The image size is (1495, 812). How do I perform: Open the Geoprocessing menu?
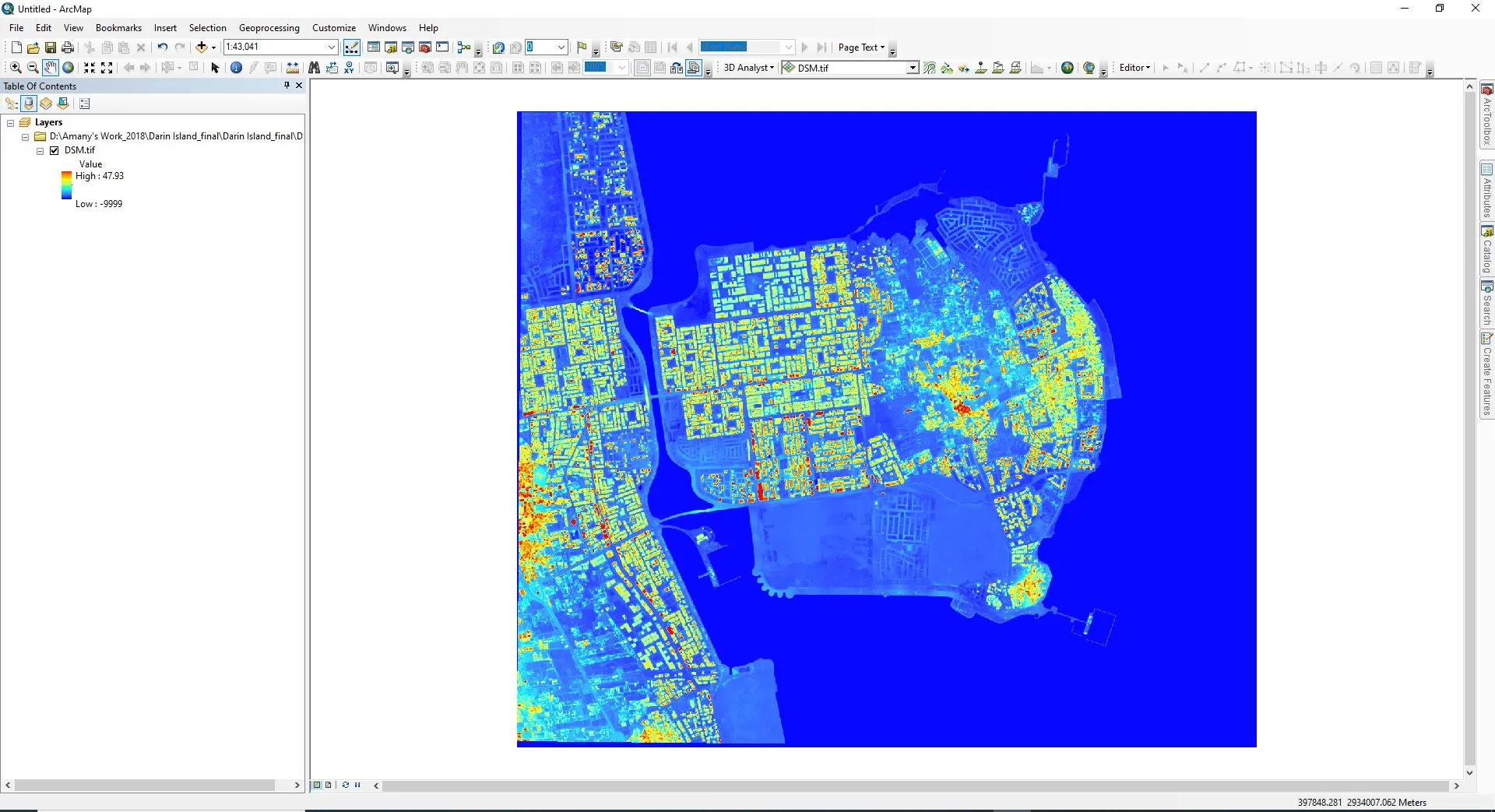[269, 28]
